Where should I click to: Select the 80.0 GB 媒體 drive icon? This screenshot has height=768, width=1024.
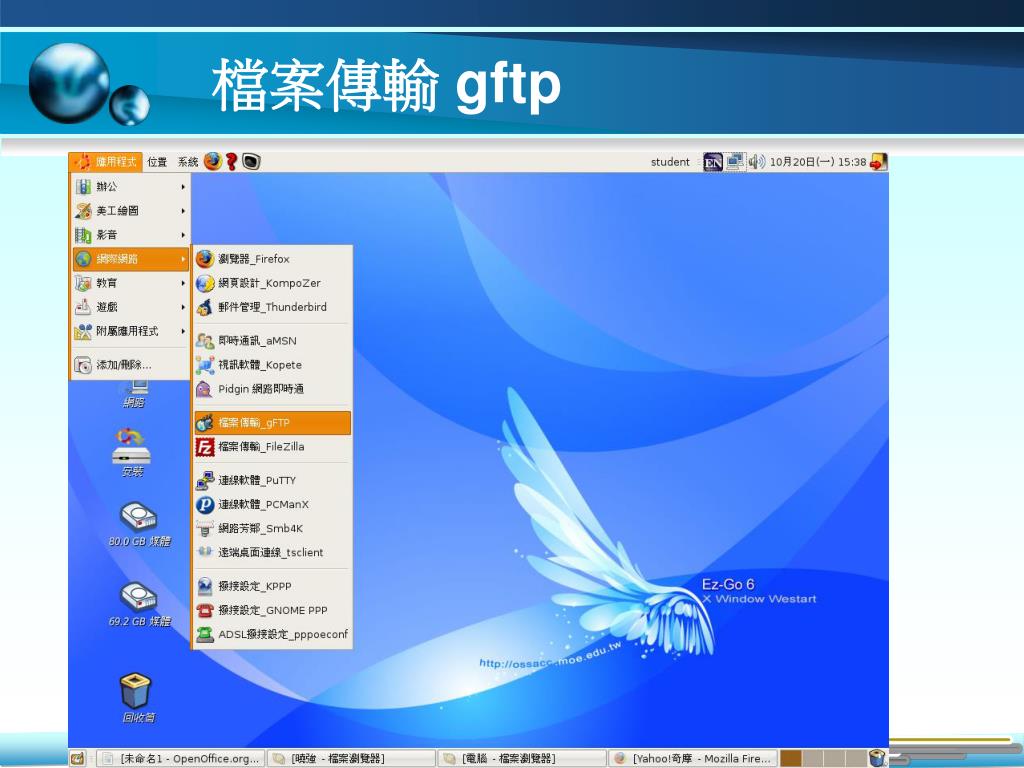click(138, 524)
